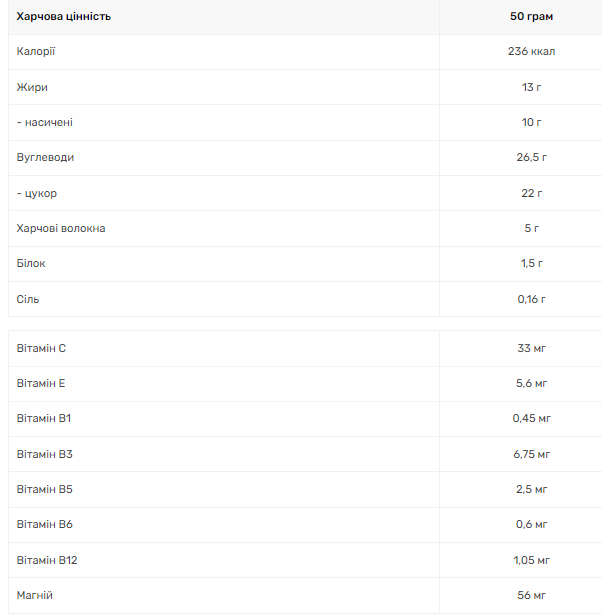Click the 'Вітамін E' row label
Screen dimensions: 602x615
click(41, 383)
